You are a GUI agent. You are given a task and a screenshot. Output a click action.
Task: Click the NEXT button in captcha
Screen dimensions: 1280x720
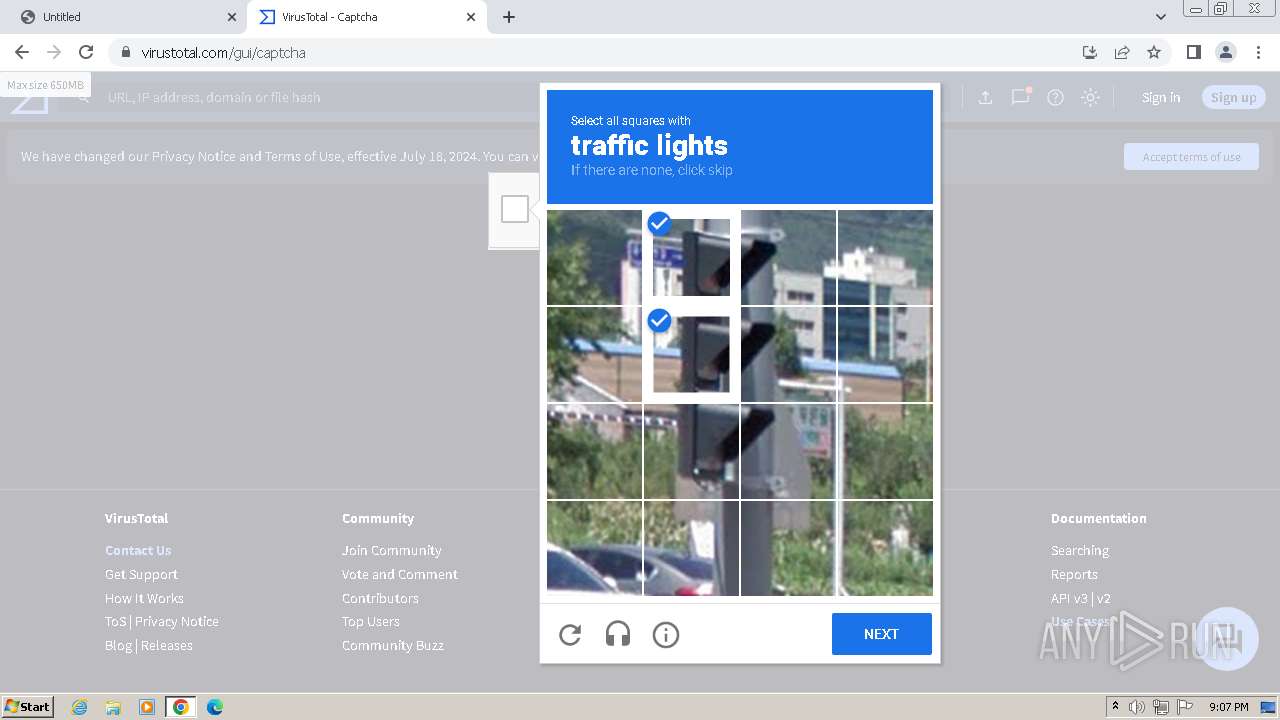pos(881,634)
